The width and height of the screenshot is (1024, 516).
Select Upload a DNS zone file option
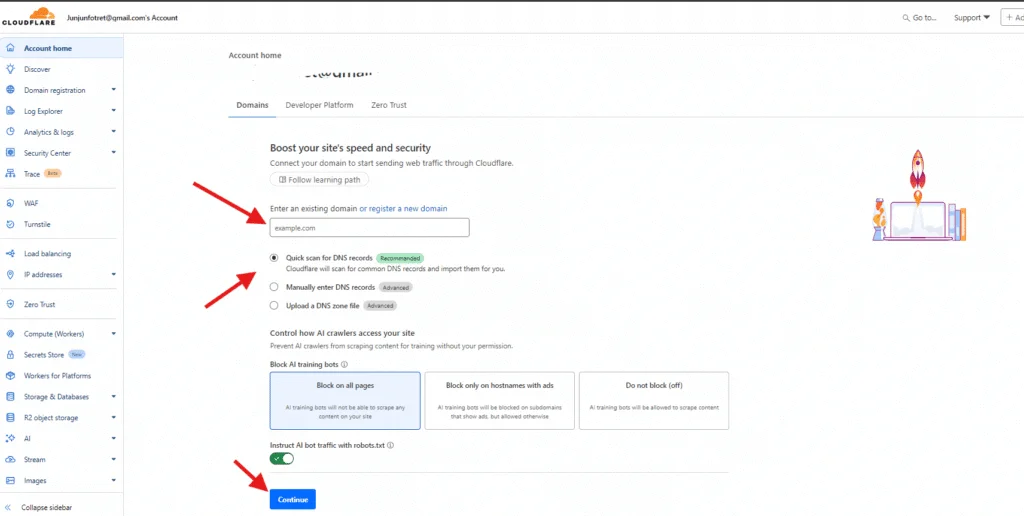274,305
